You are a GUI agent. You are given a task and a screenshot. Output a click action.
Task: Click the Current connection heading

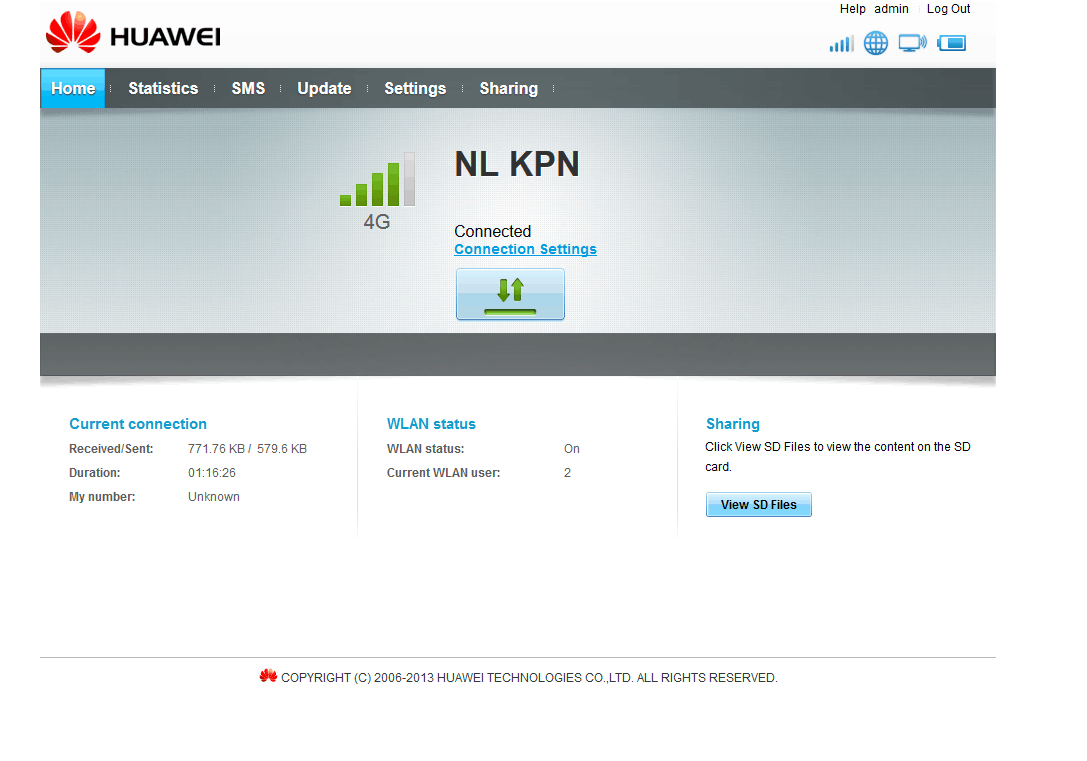coord(138,423)
